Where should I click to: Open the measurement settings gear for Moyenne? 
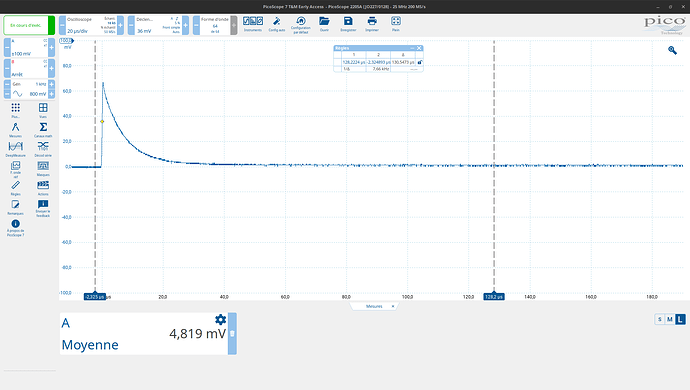coord(220,320)
